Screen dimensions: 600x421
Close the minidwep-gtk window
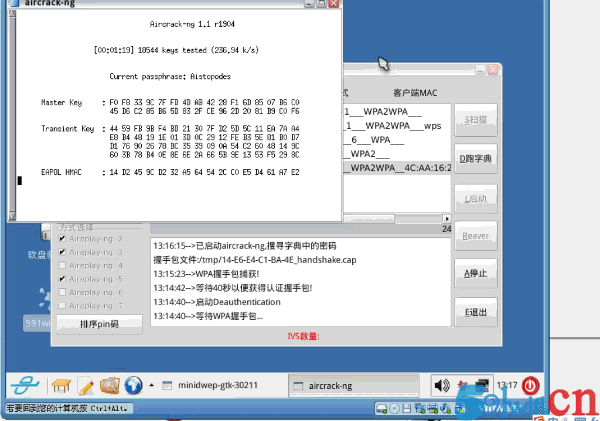coord(493,70)
